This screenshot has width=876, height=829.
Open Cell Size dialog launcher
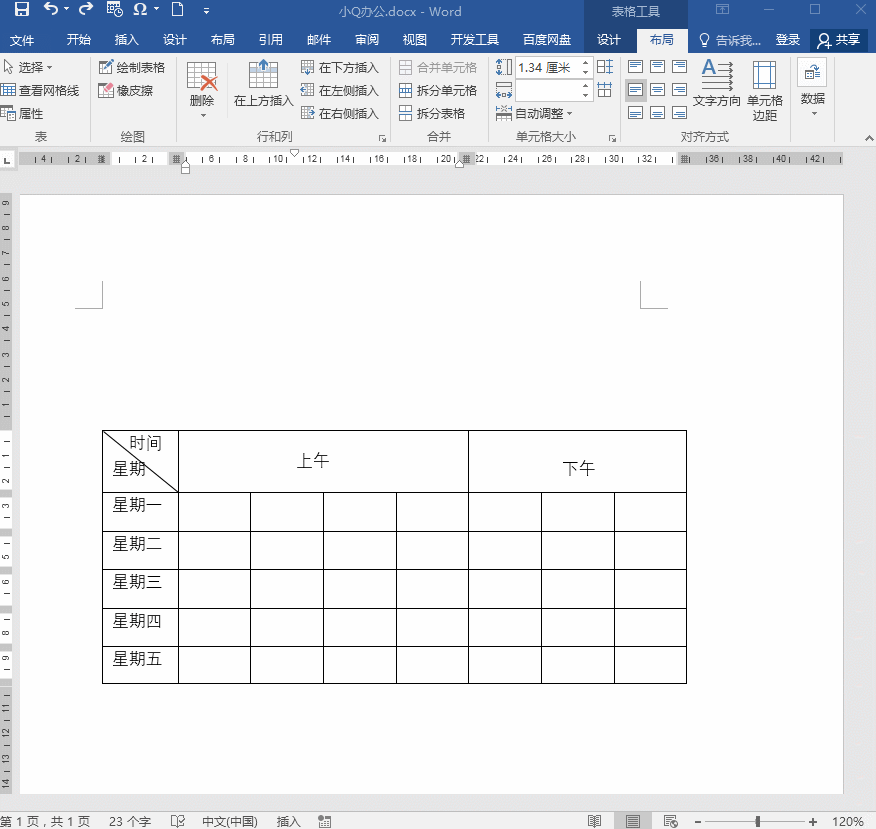point(613,137)
